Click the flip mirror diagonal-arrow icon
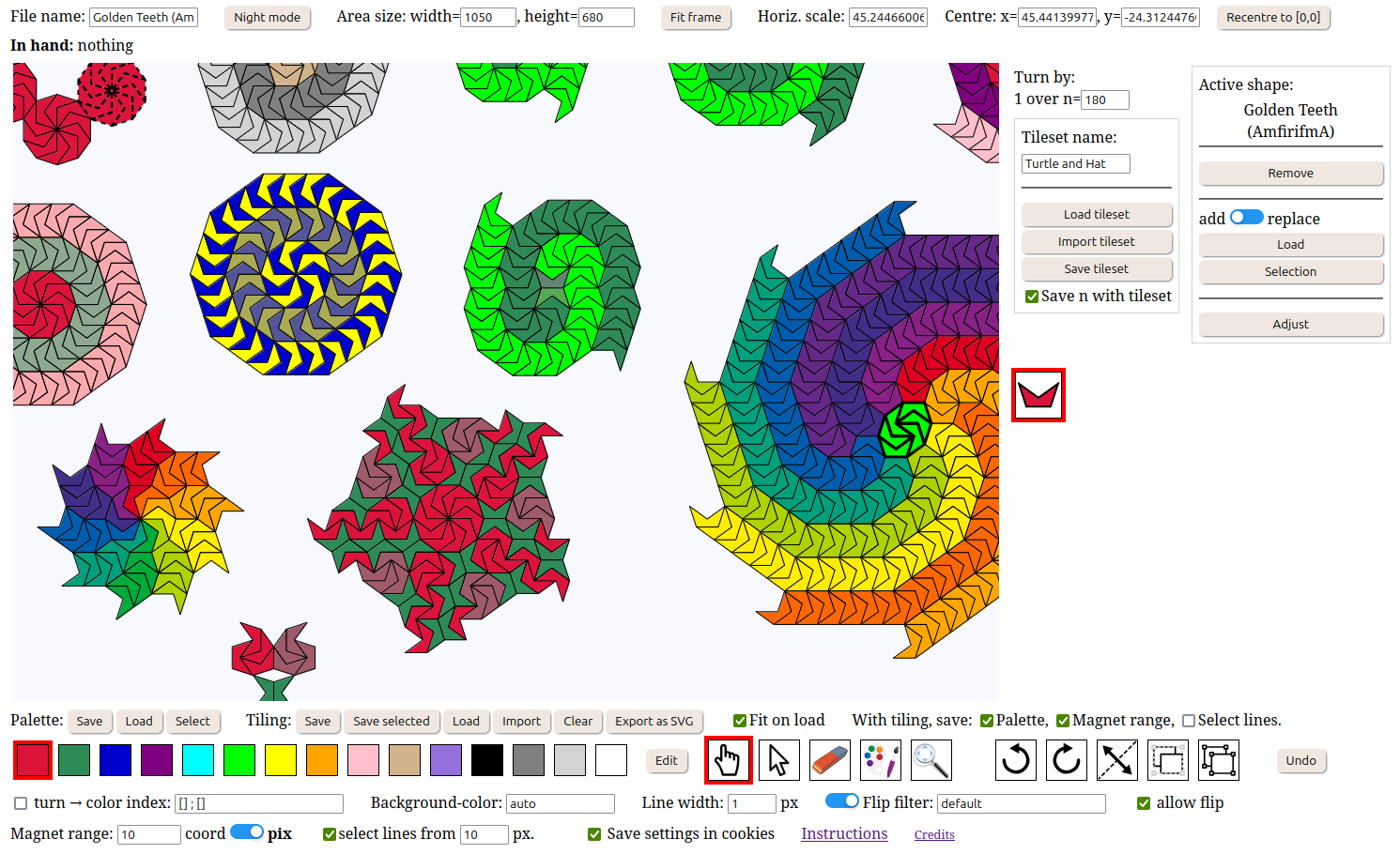 click(x=1116, y=760)
